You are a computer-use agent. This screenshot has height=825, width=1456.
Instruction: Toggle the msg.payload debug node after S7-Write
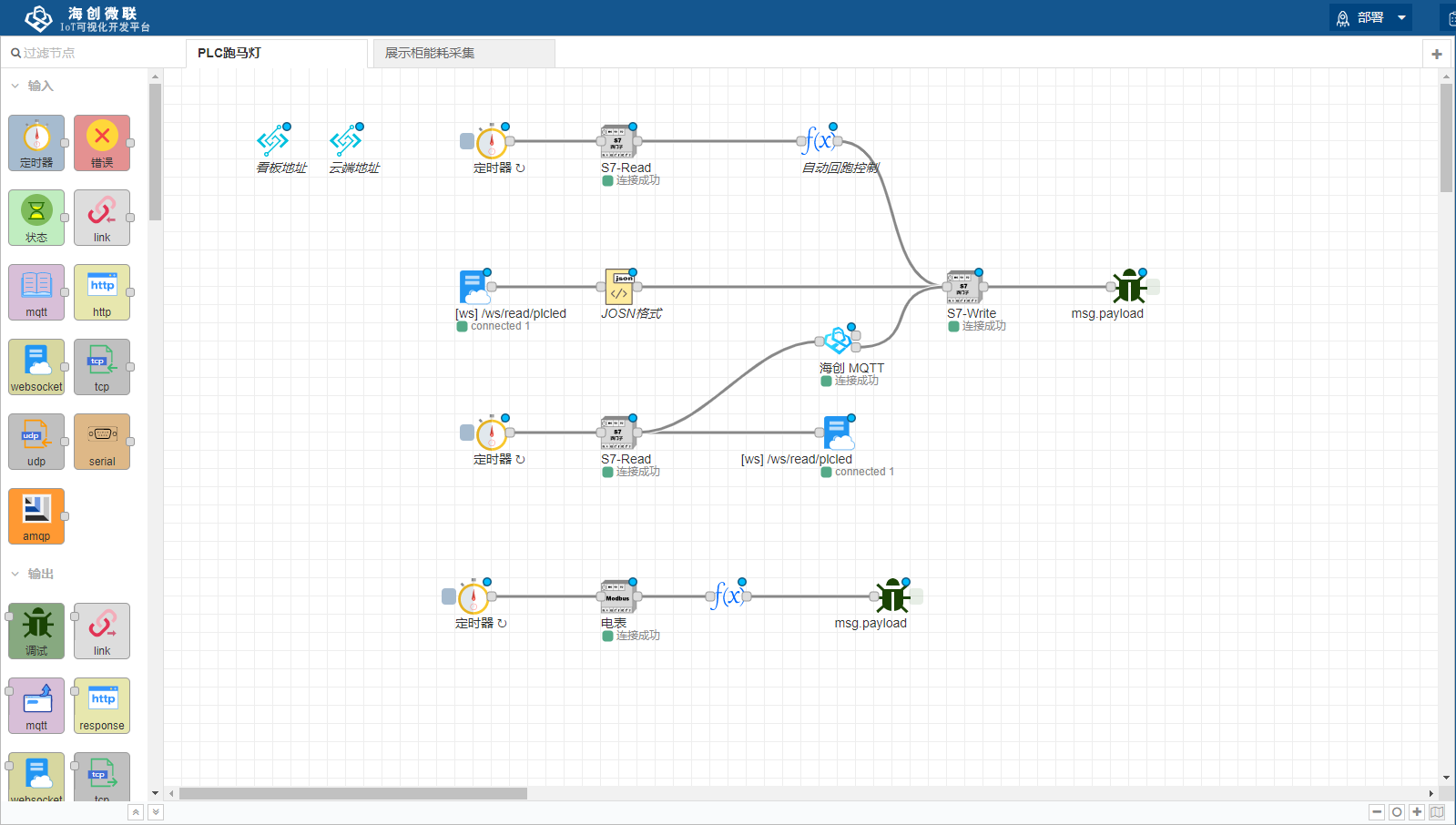coord(1154,287)
